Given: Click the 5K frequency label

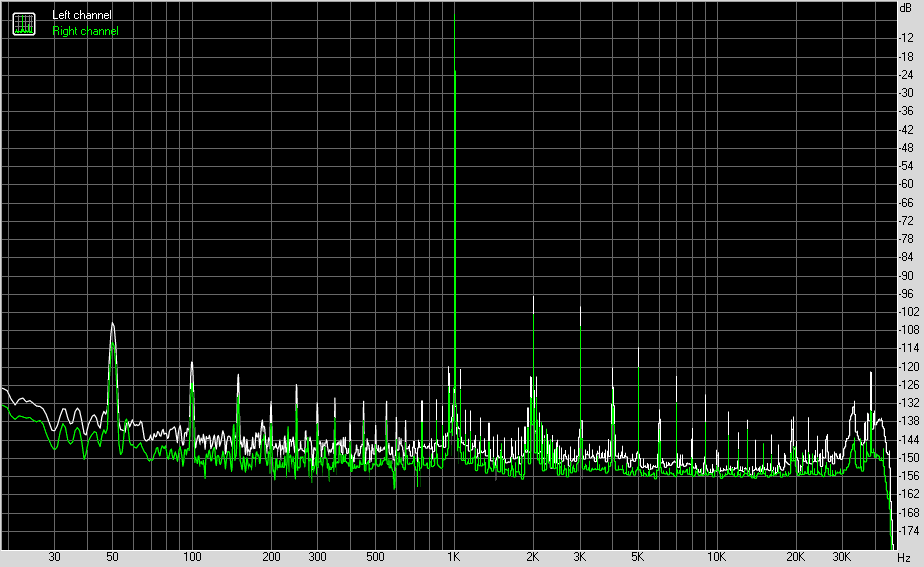Looking at the screenshot, I should pos(638,557).
